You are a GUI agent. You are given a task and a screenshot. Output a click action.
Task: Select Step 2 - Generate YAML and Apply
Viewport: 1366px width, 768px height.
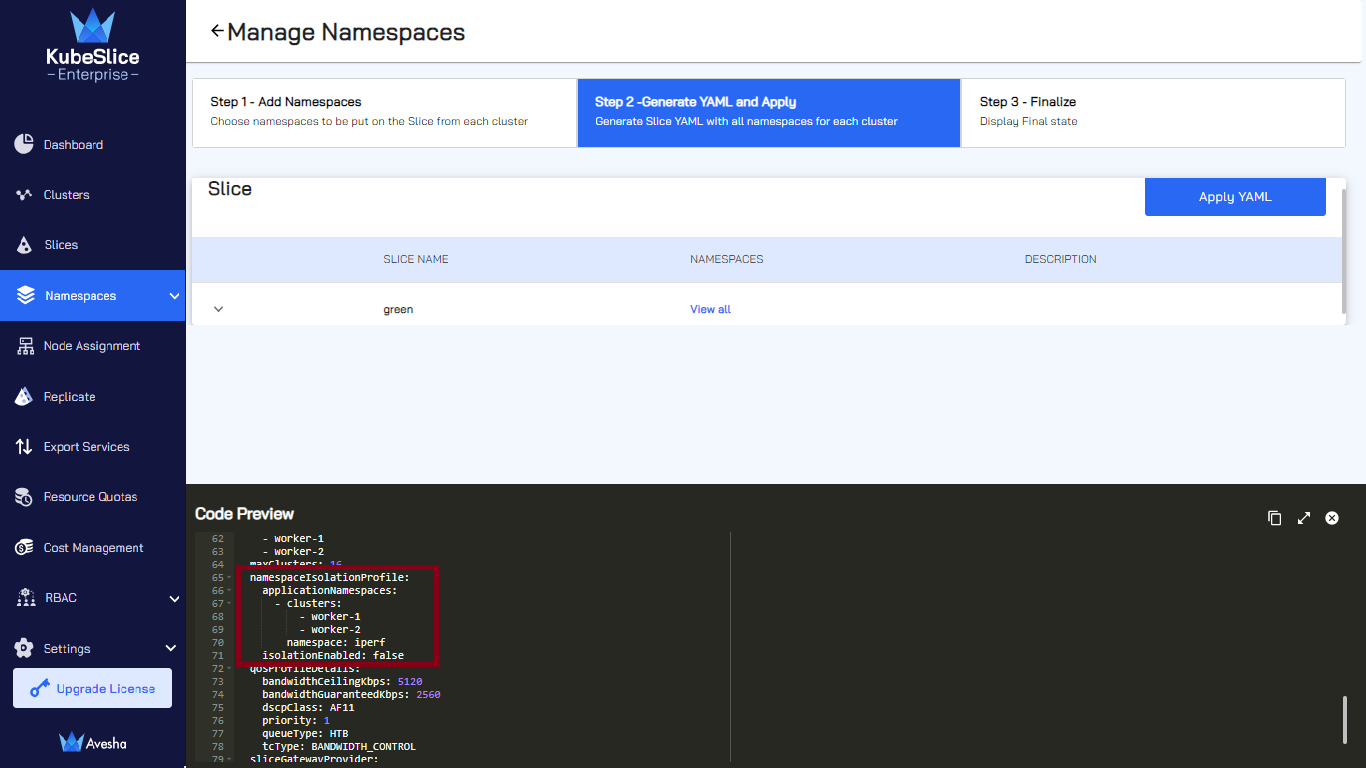769,113
